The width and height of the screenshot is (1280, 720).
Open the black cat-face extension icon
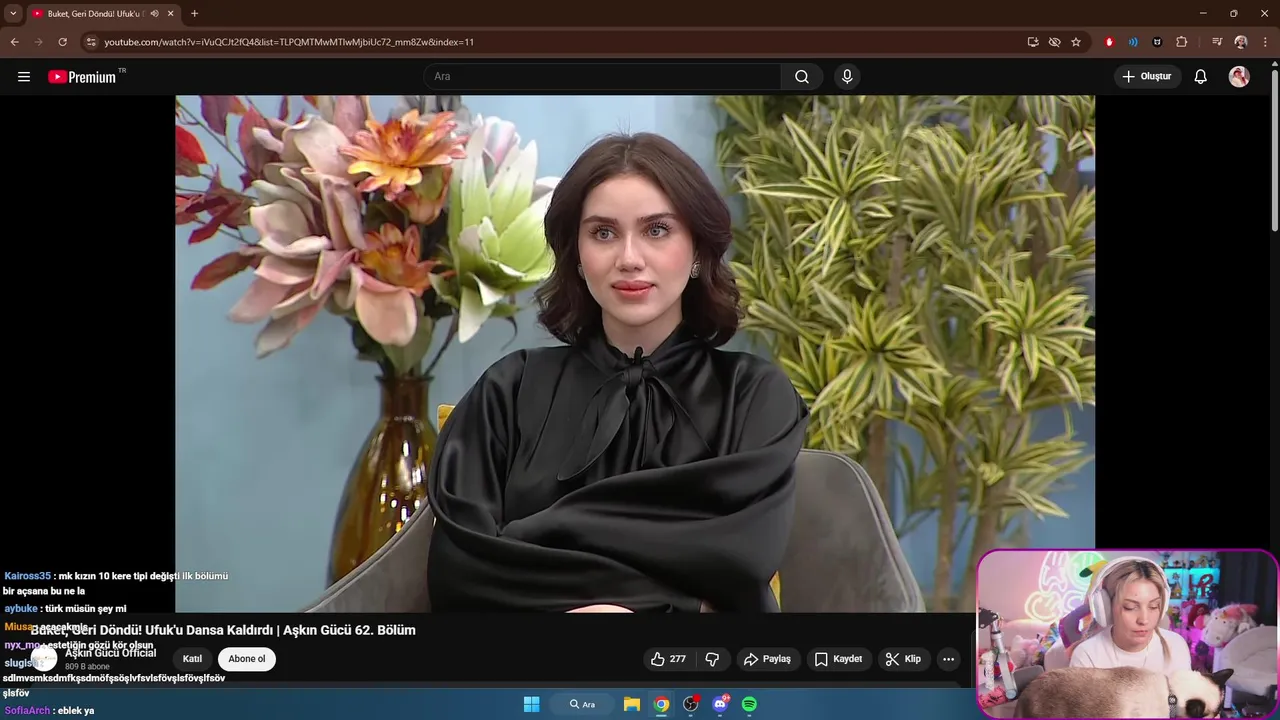pyautogui.click(x=1157, y=42)
